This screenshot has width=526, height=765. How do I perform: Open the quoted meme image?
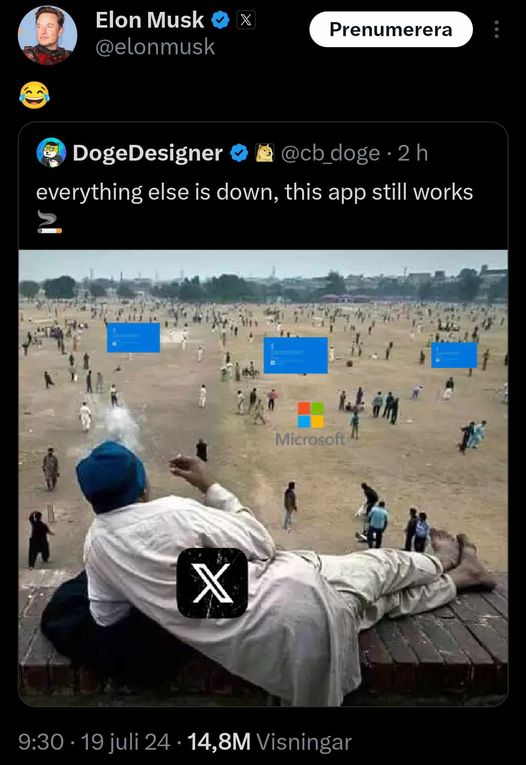(x=263, y=478)
